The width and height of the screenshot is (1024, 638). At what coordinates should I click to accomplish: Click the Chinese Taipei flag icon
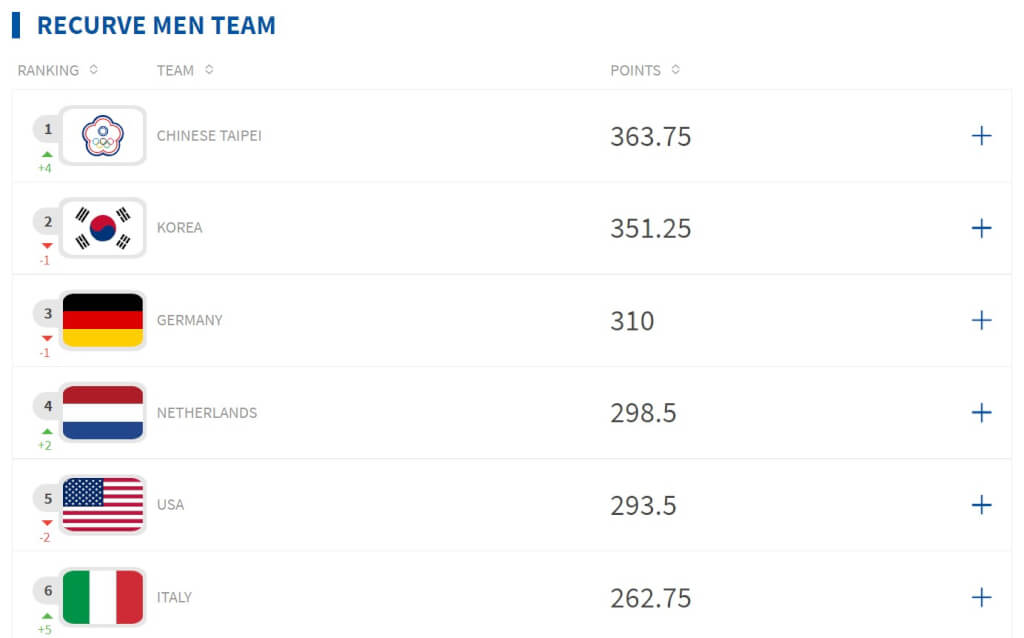coord(102,135)
